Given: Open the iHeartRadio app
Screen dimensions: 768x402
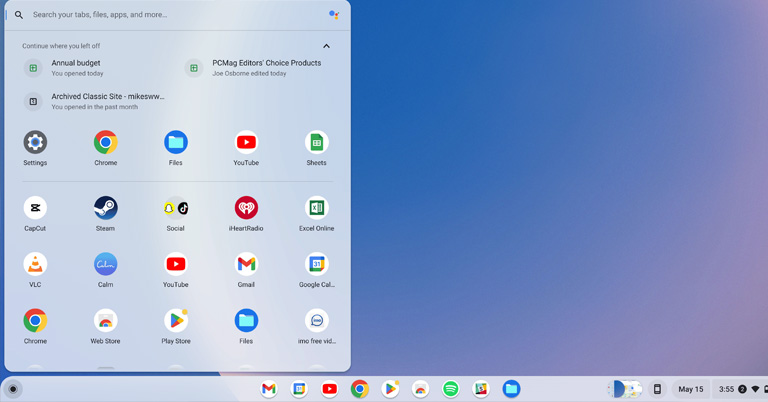Looking at the screenshot, I should [x=246, y=208].
